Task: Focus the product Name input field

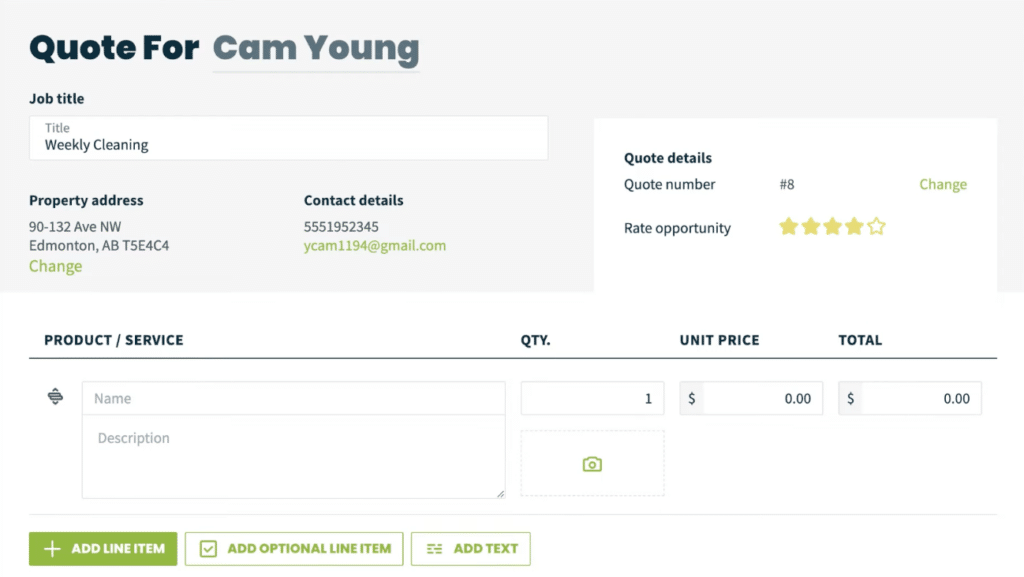Action: click(294, 398)
